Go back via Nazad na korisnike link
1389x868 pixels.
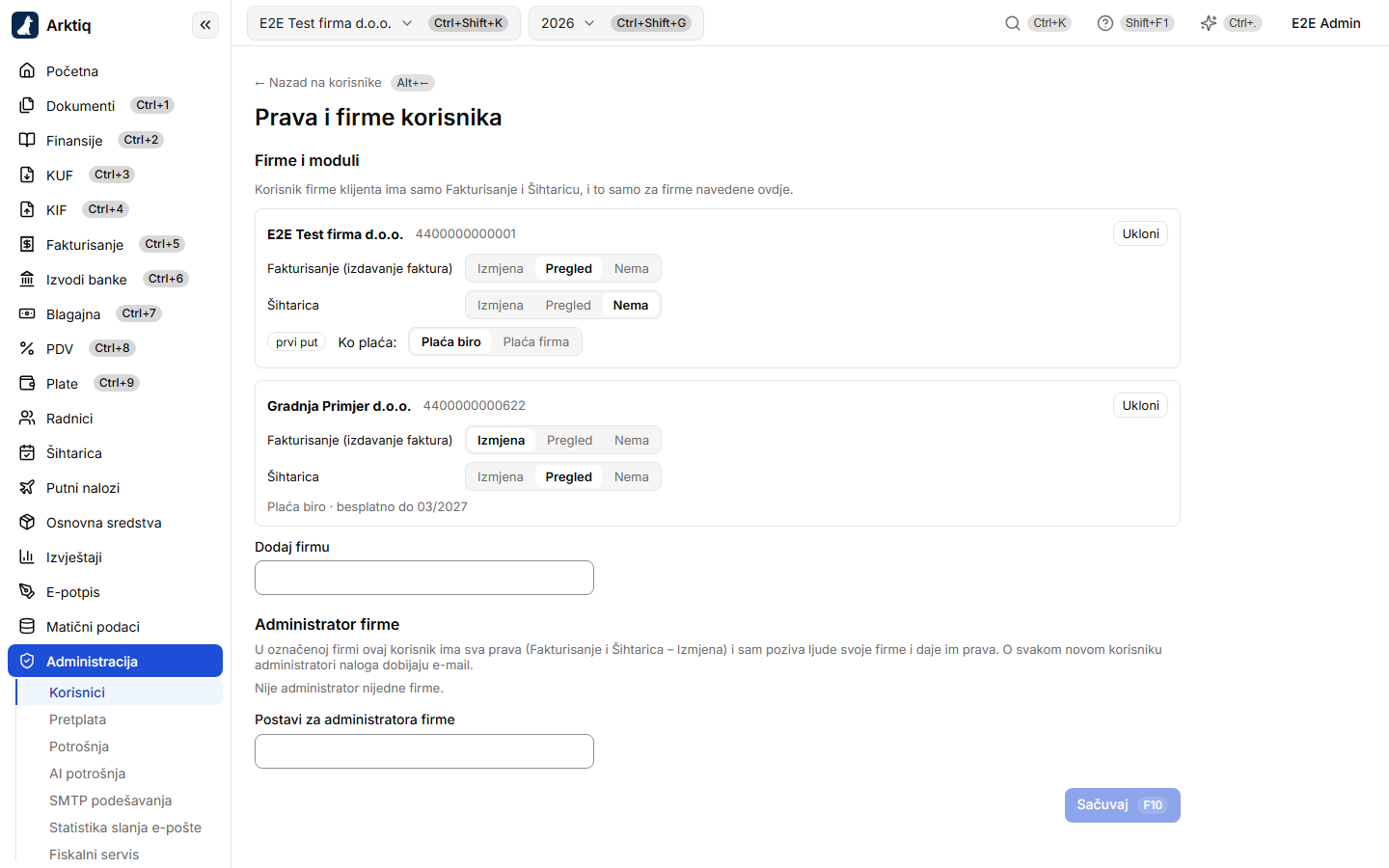[x=318, y=83]
